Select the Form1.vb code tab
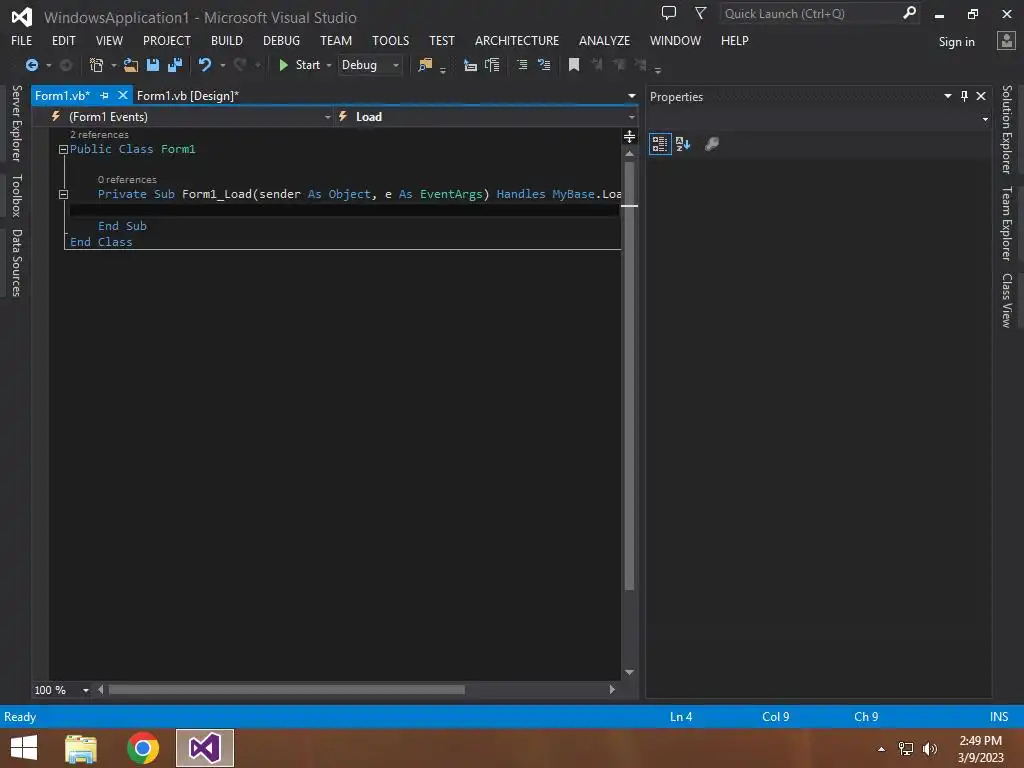Image resolution: width=1024 pixels, height=768 pixels. (x=62, y=96)
